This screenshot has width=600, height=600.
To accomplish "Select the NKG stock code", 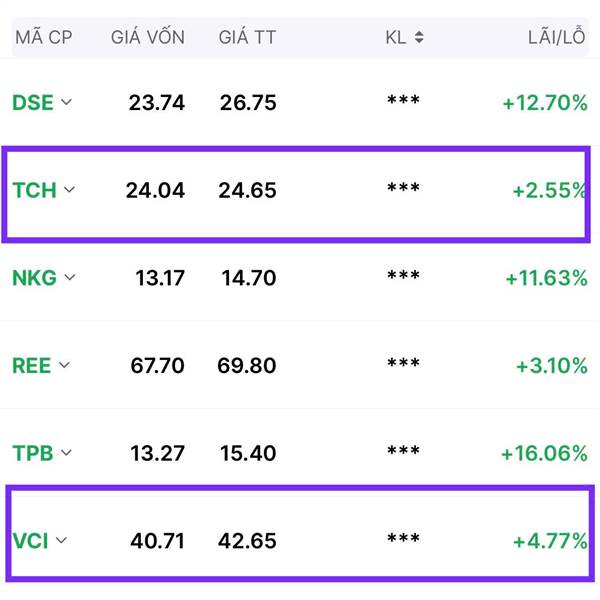I will pos(34,278).
